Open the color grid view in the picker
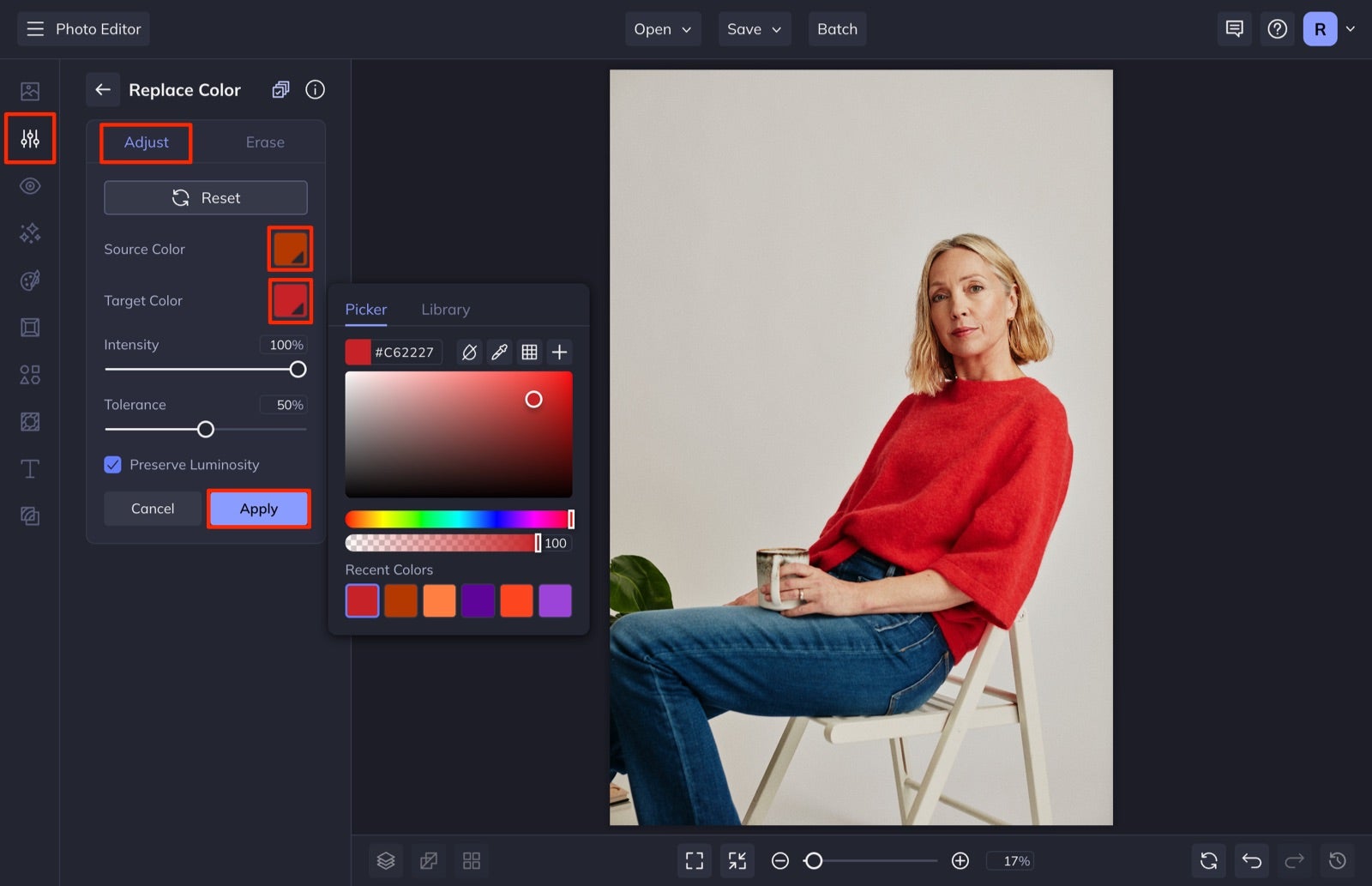Viewport: 1372px width, 886px height. pyautogui.click(x=529, y=352)
